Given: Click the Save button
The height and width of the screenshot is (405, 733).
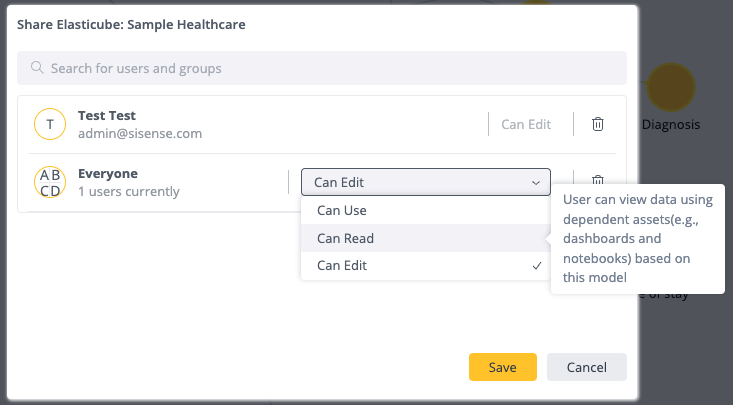Looking at the screenshot, I should (503, 367).
